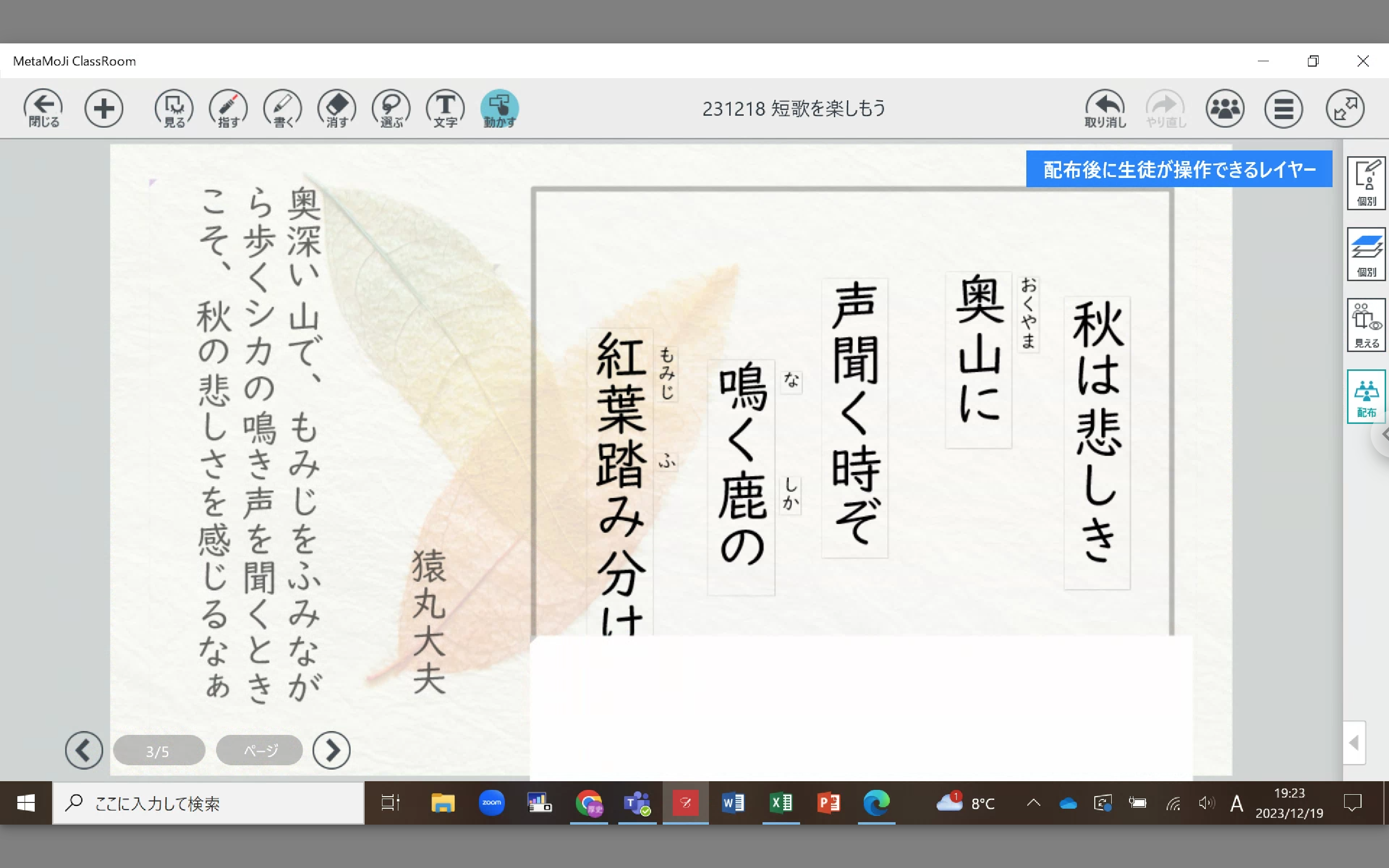Select the 書く pen tool
This screenshot has width=1389, height=868.
[283, 108]
